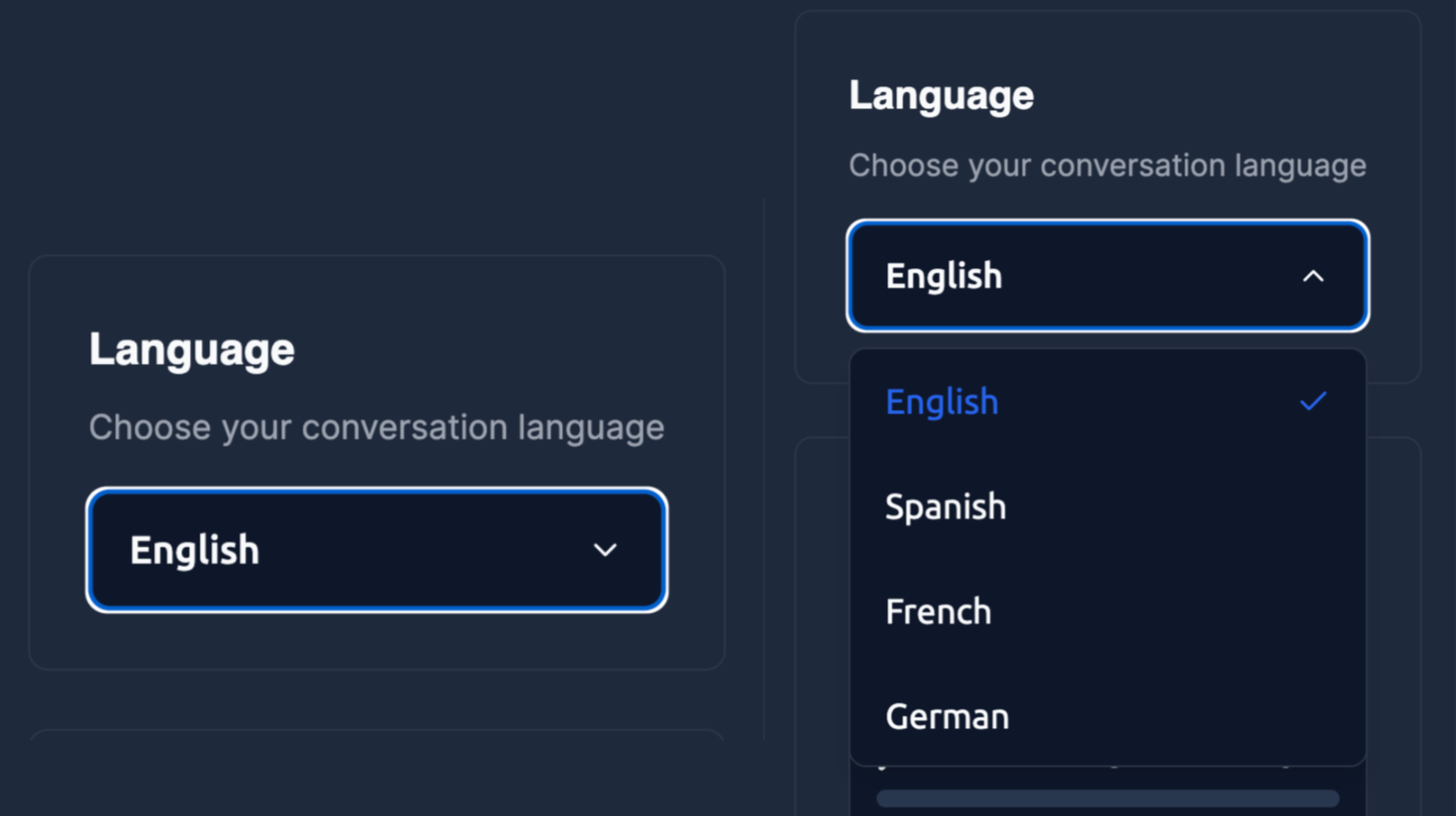Select the highlighted English option

click(942, 402)
